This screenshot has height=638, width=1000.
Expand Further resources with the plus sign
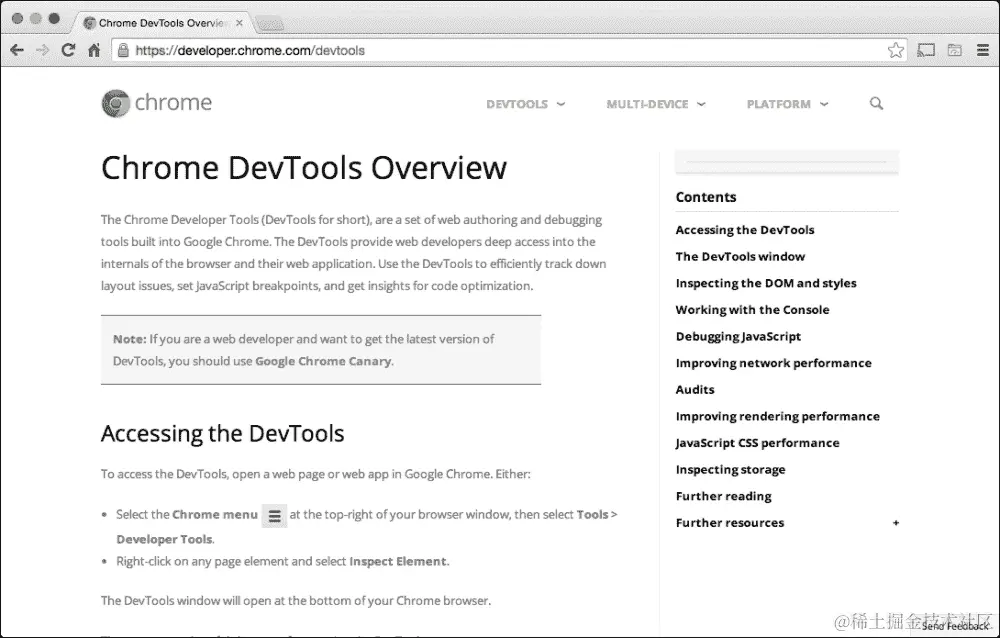click(895, 523)
